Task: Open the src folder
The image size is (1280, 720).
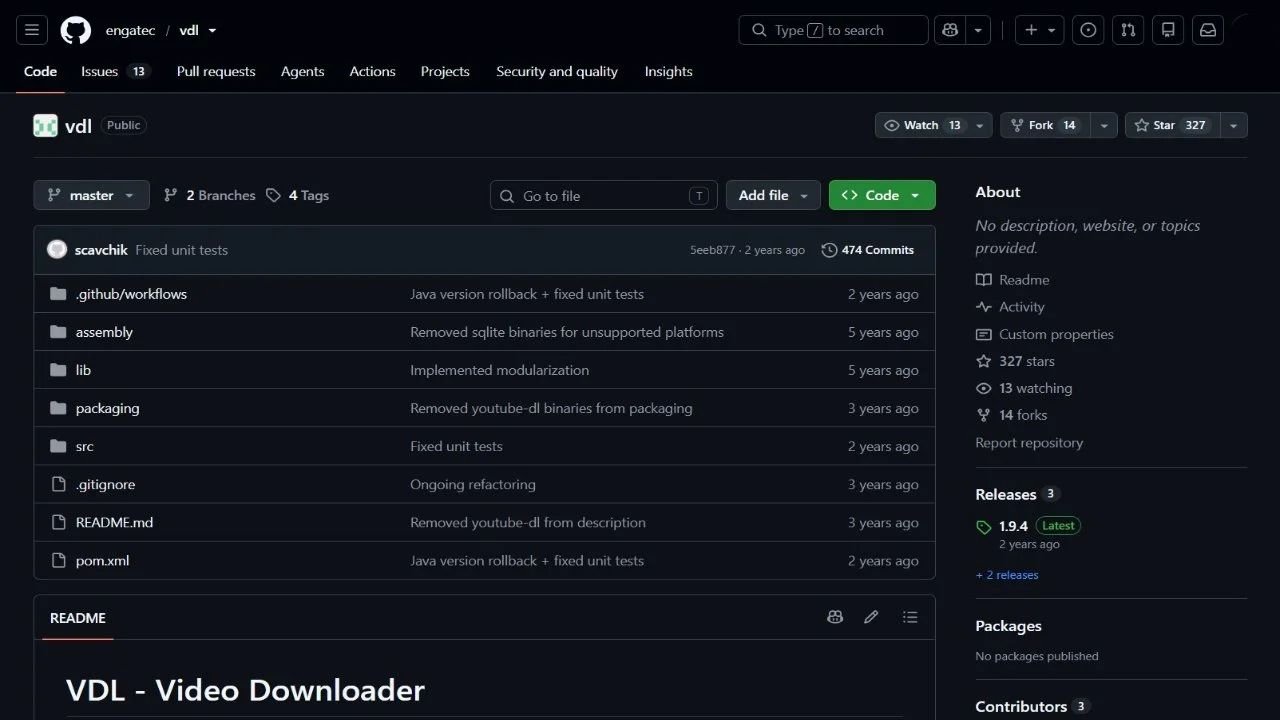Action: point(84,446)
